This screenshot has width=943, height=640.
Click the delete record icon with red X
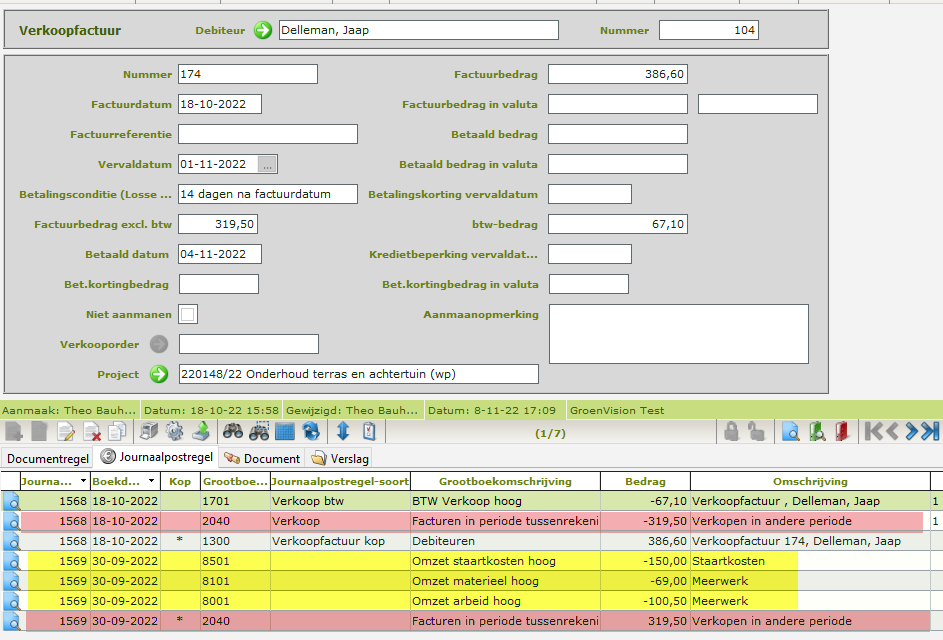(91, 432)
